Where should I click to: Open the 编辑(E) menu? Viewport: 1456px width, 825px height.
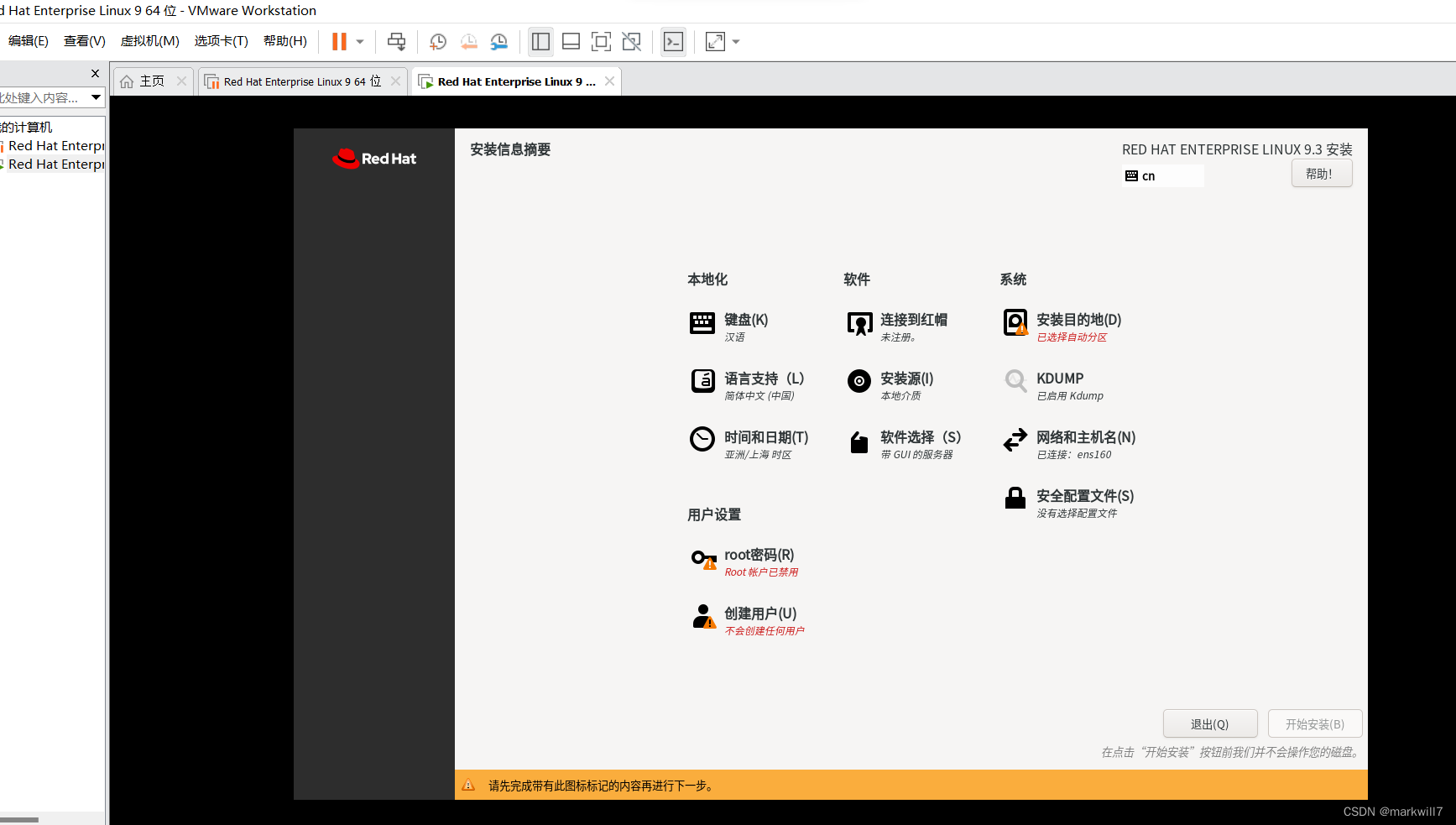[29, 41]
